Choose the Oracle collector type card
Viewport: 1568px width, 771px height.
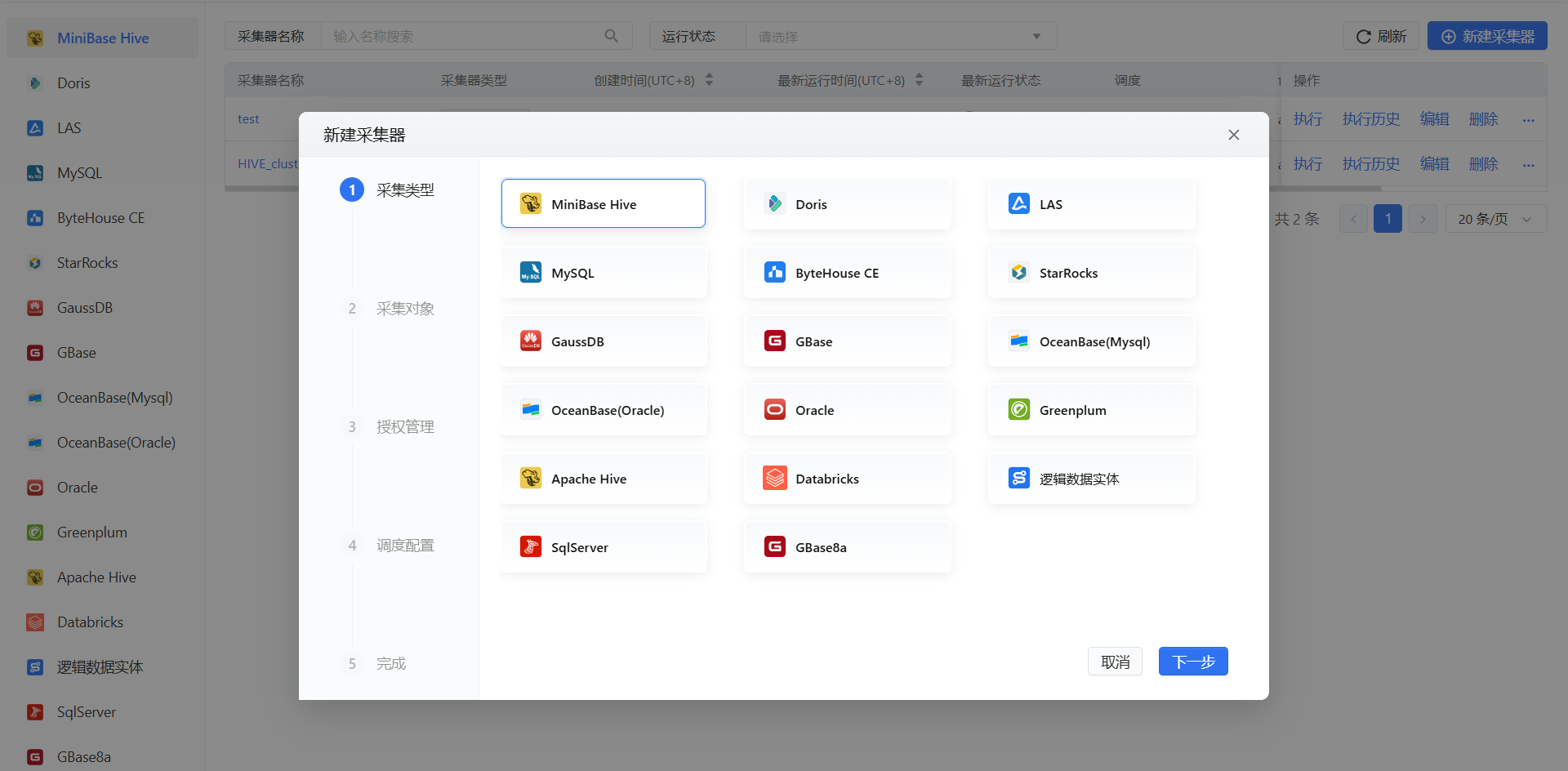(847, 410)
